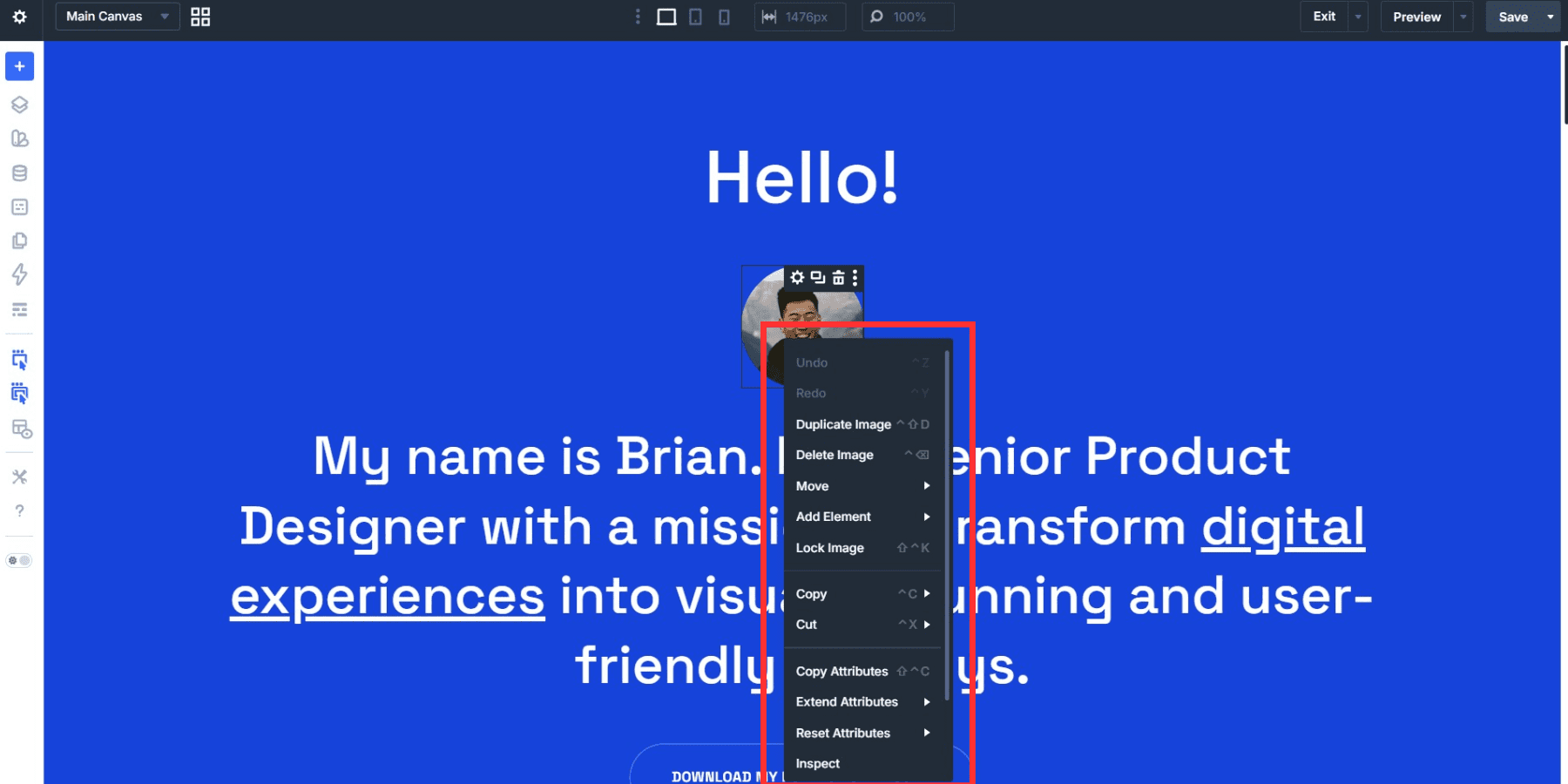The height and width of the screenshot is (784, 1568).
Task: Select Duplicate Image from the context menu
Action: point(843,424)
